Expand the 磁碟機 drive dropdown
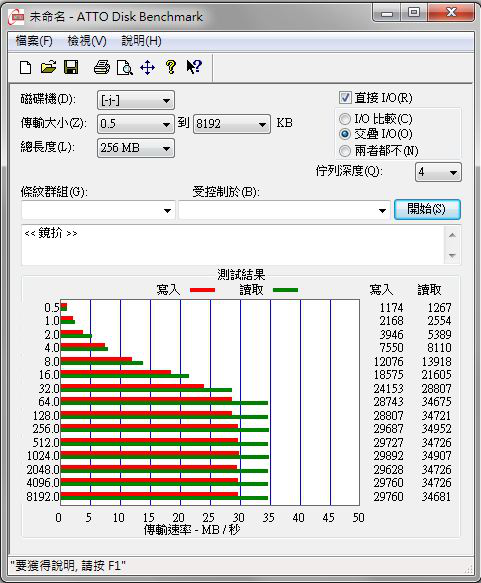This screenshot has height=583, width=481. (x=136, y=100)
